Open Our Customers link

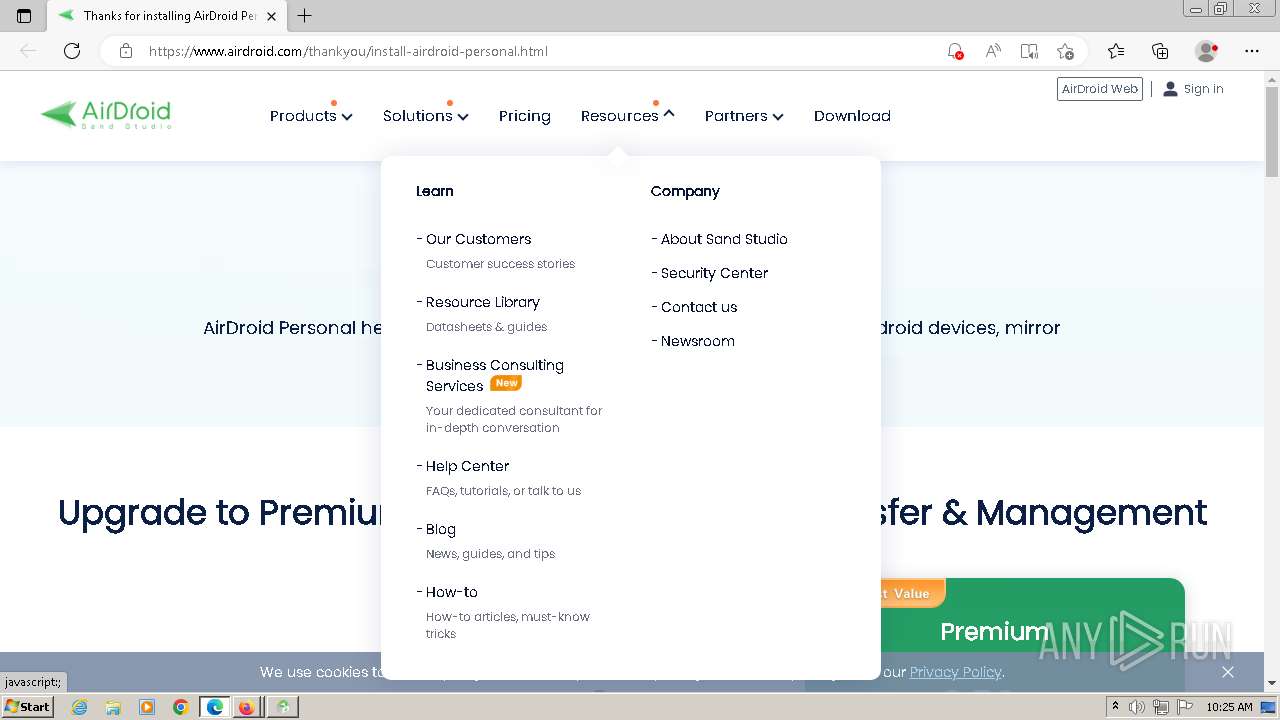(x=478, y=239)
